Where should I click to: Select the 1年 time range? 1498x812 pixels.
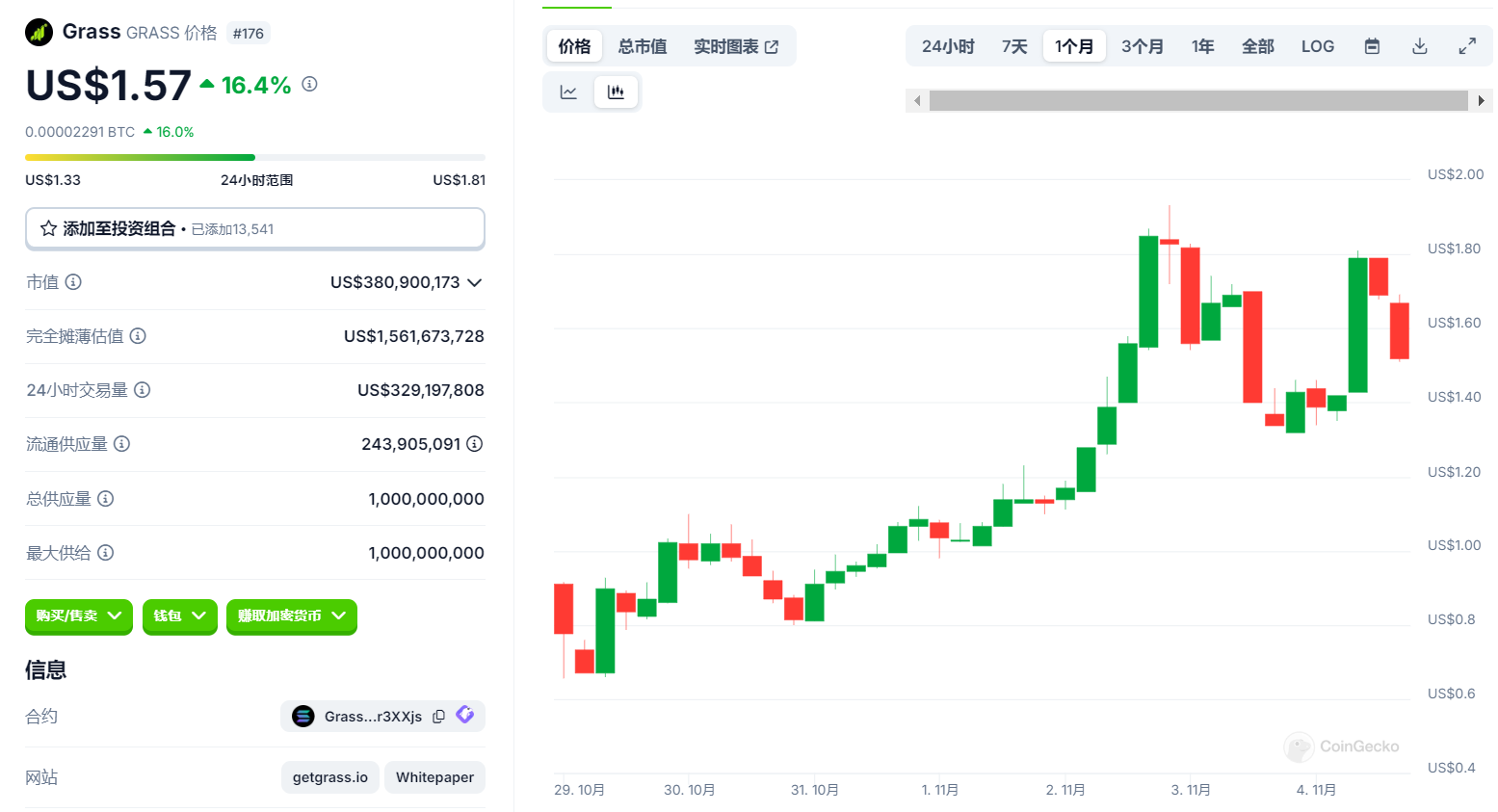[1203, 46]
